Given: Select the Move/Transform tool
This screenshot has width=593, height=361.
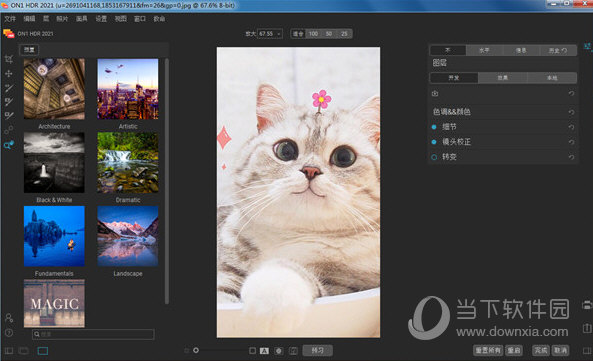Looking at the screenshot, I should click(9, 74).
